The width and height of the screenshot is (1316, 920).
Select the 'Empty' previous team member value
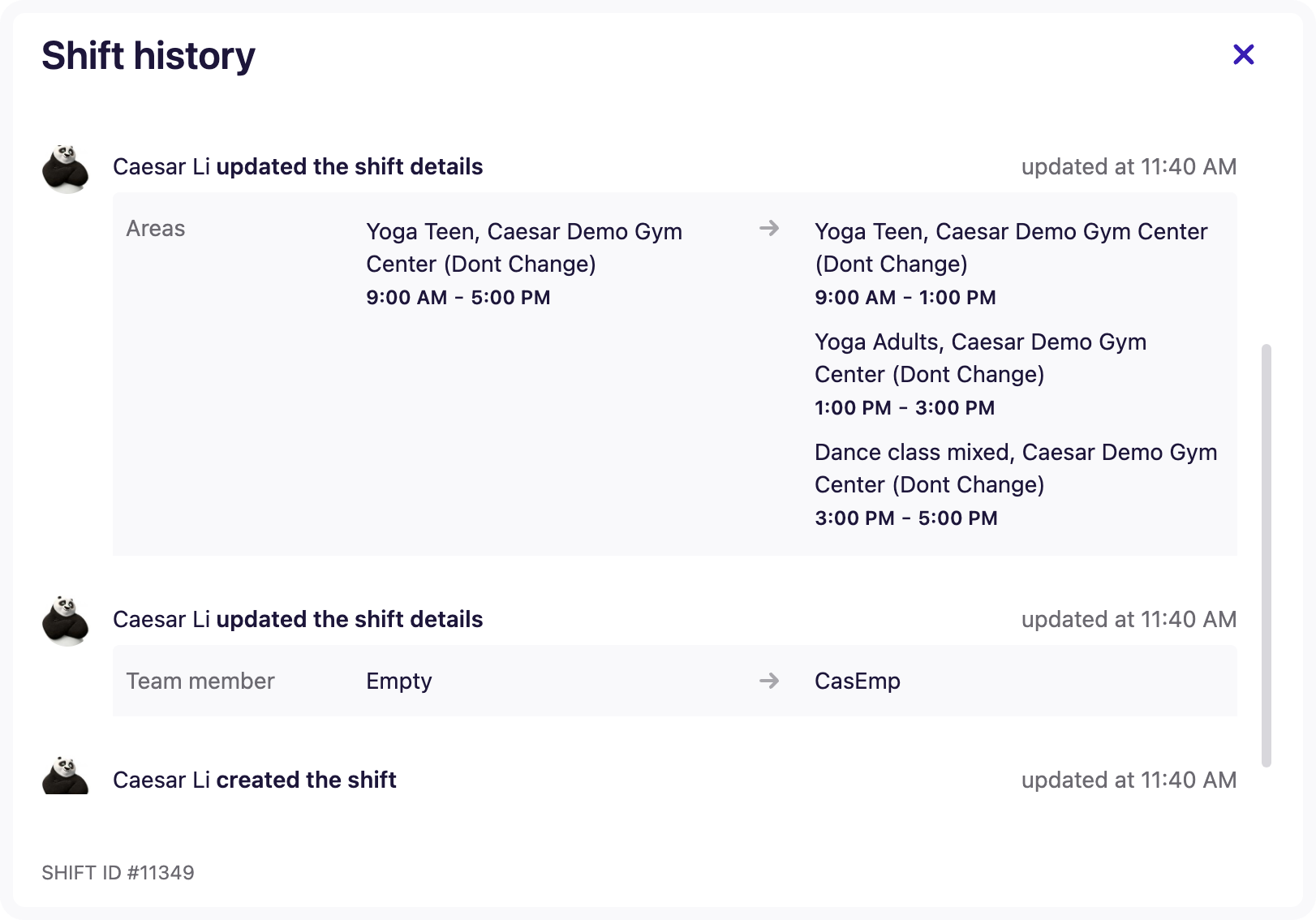click(398, 681)
